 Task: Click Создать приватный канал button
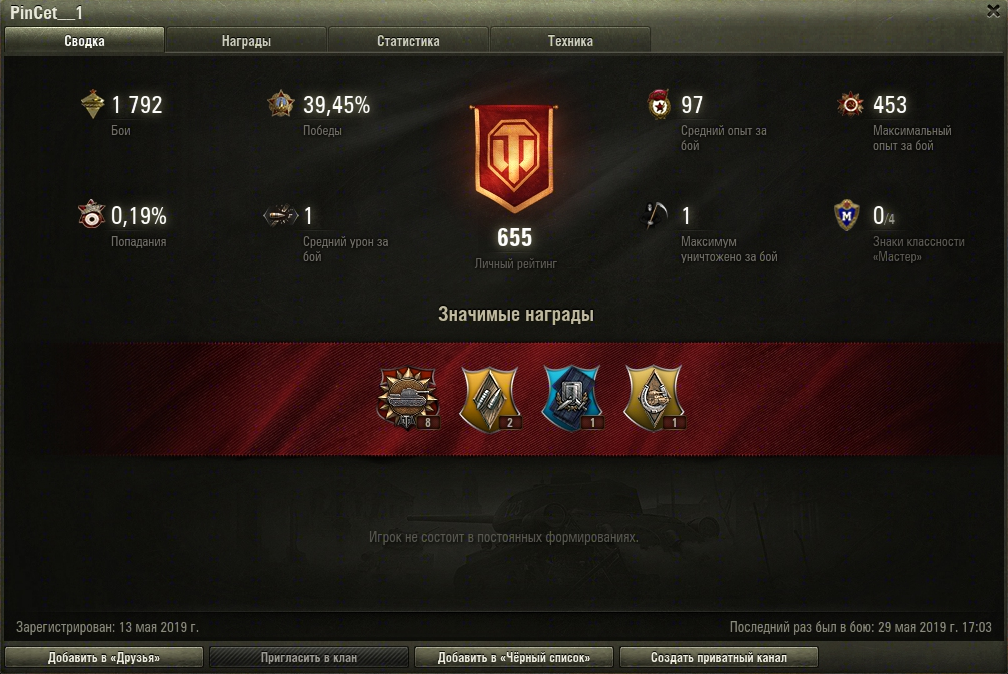click(719, 657)
